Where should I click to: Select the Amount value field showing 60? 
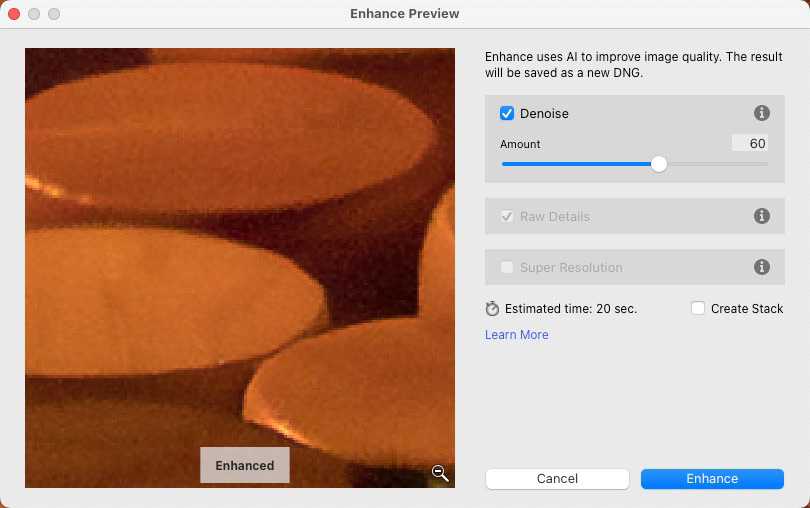[x=750, y=143]
